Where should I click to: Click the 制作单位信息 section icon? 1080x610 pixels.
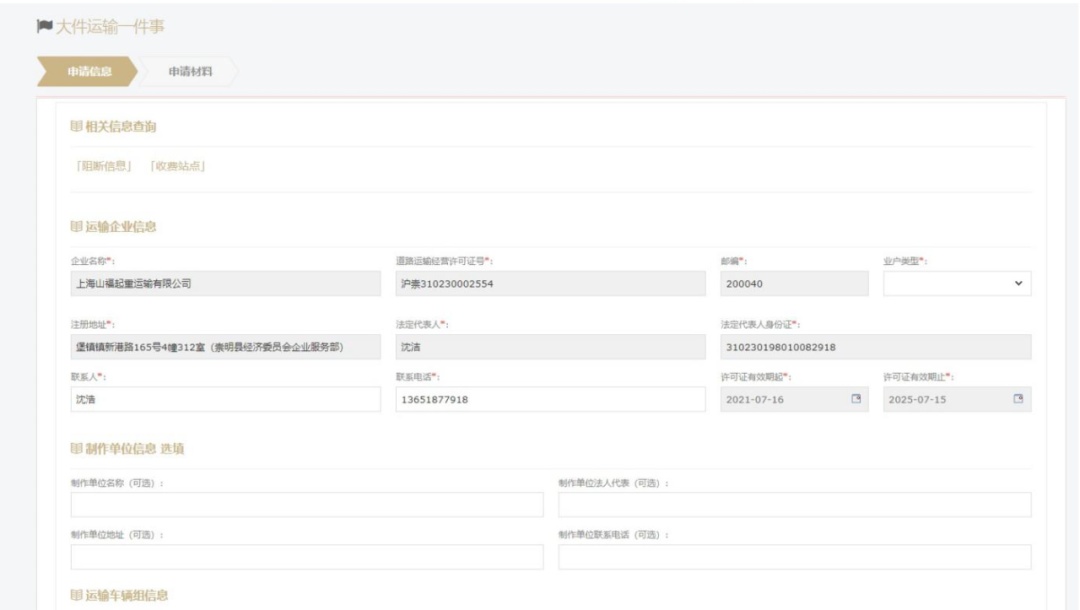(75, 448)
